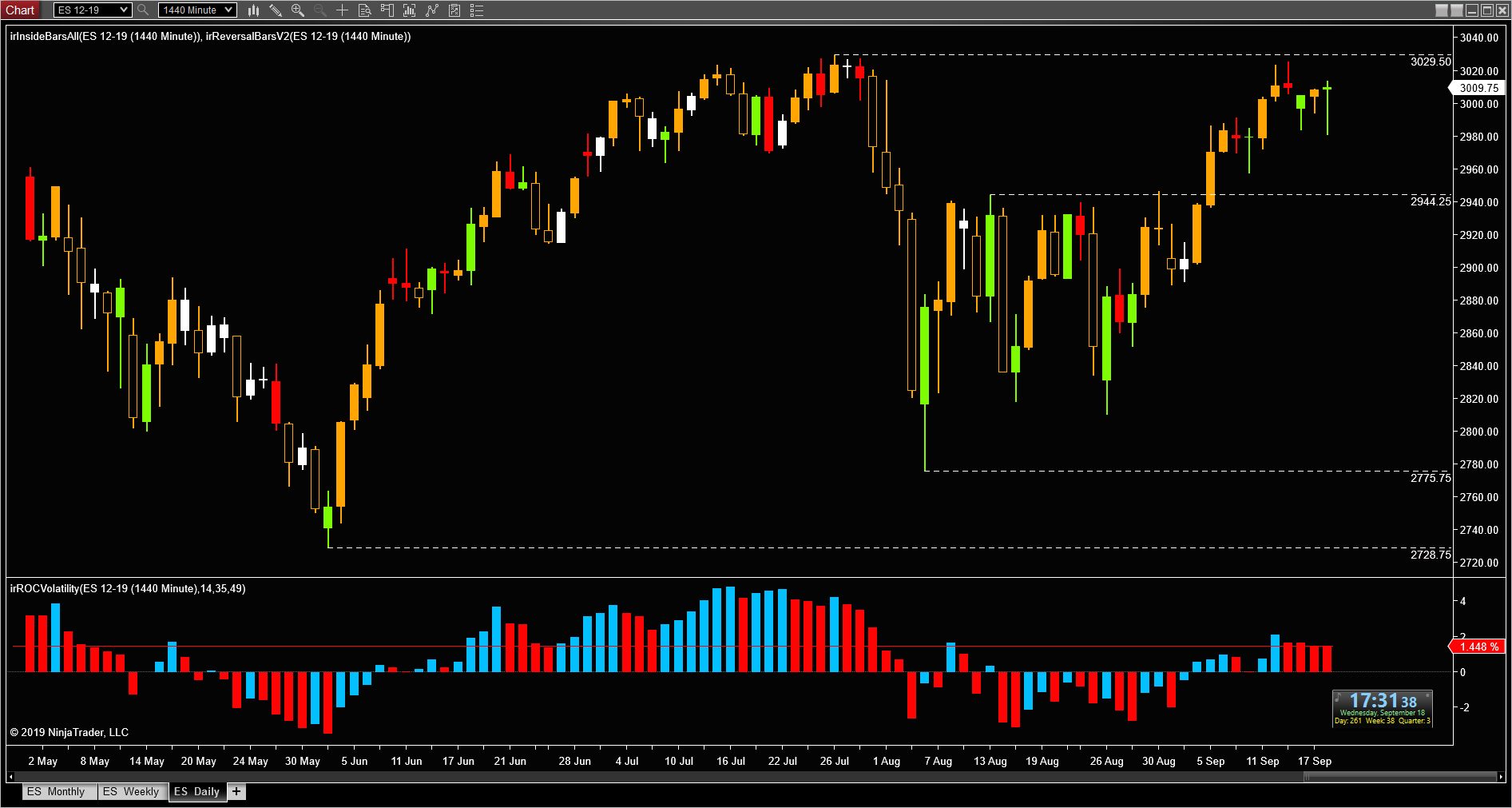Click the horizontal scrollbar right arrow

[1501, 777]
